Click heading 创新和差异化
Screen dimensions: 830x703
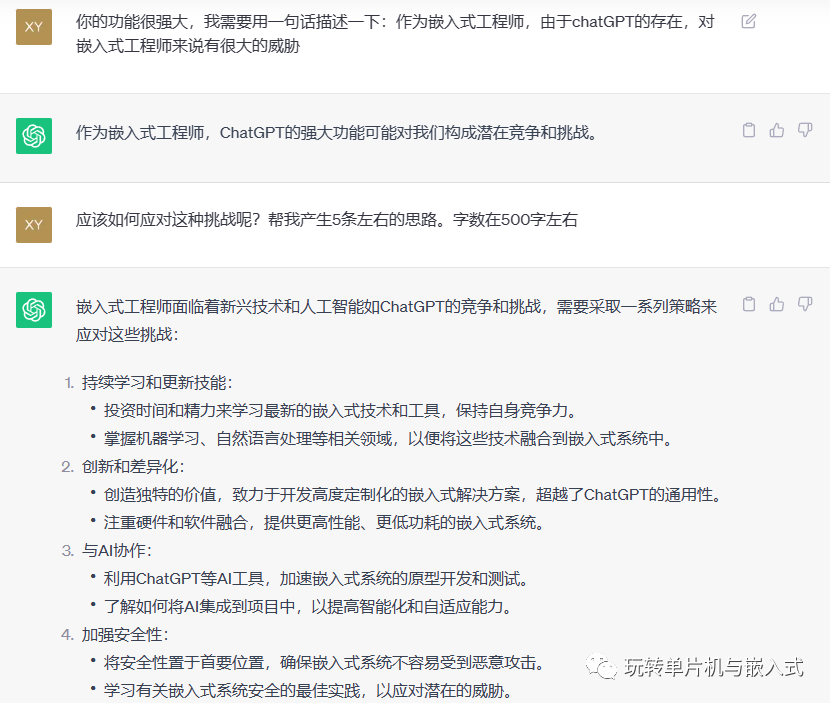(x=133, y=467)
